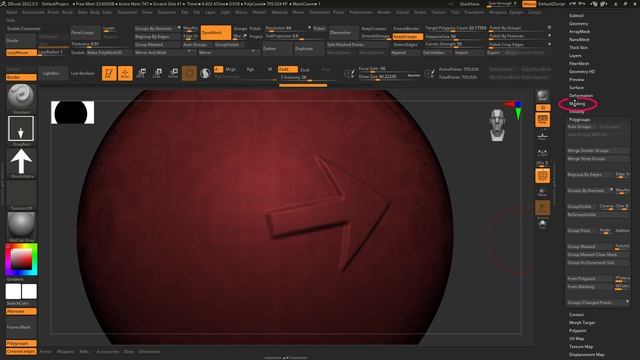Select the Edit mode icon
The height and width of the screenshot is (360, 640).
109,73
